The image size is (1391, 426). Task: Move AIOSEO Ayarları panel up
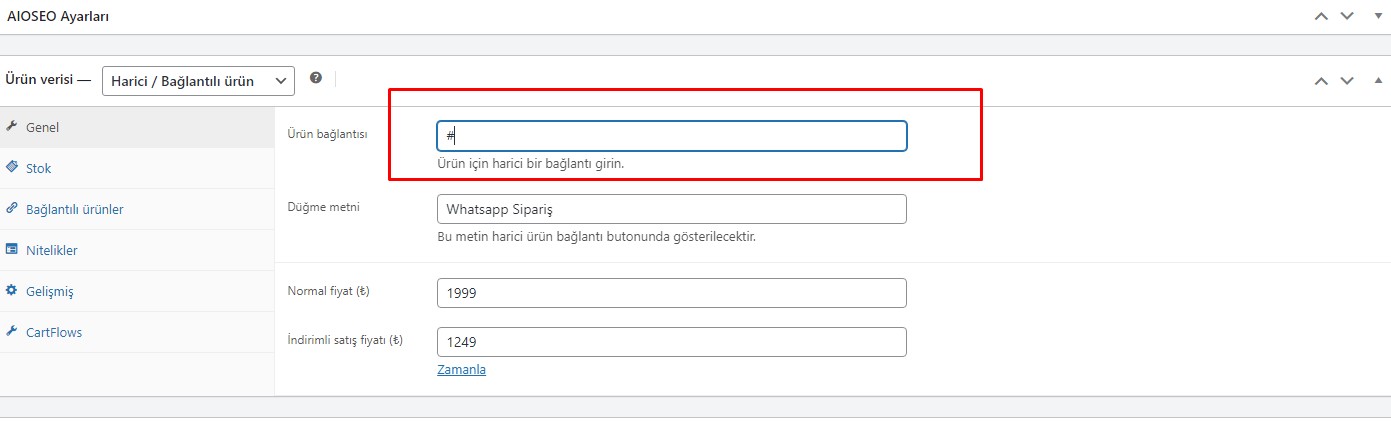1321,16
